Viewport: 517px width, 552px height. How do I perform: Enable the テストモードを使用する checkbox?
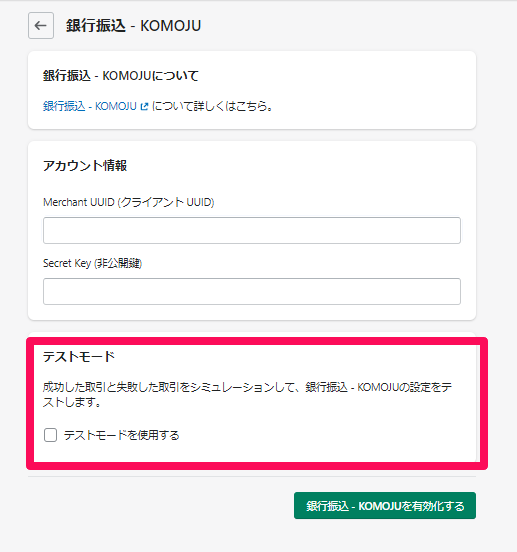click(50, 435)
